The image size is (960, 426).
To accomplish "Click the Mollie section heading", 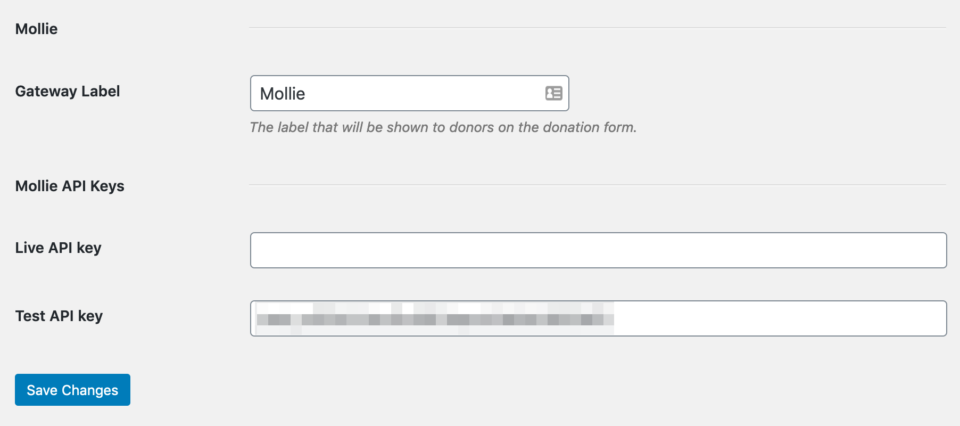I will [x=36, y=29].
